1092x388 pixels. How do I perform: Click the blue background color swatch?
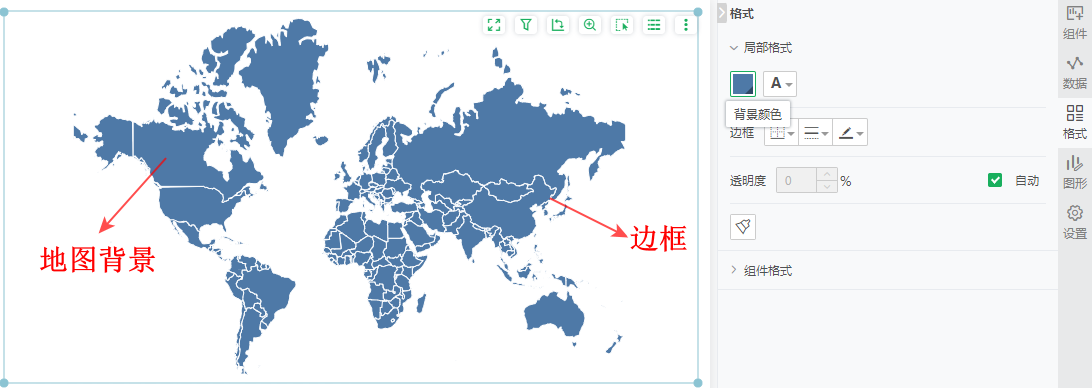point(743,84)
